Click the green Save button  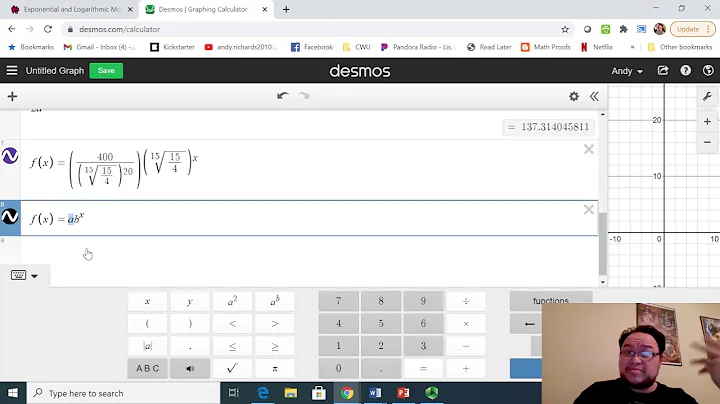[106, 71]
